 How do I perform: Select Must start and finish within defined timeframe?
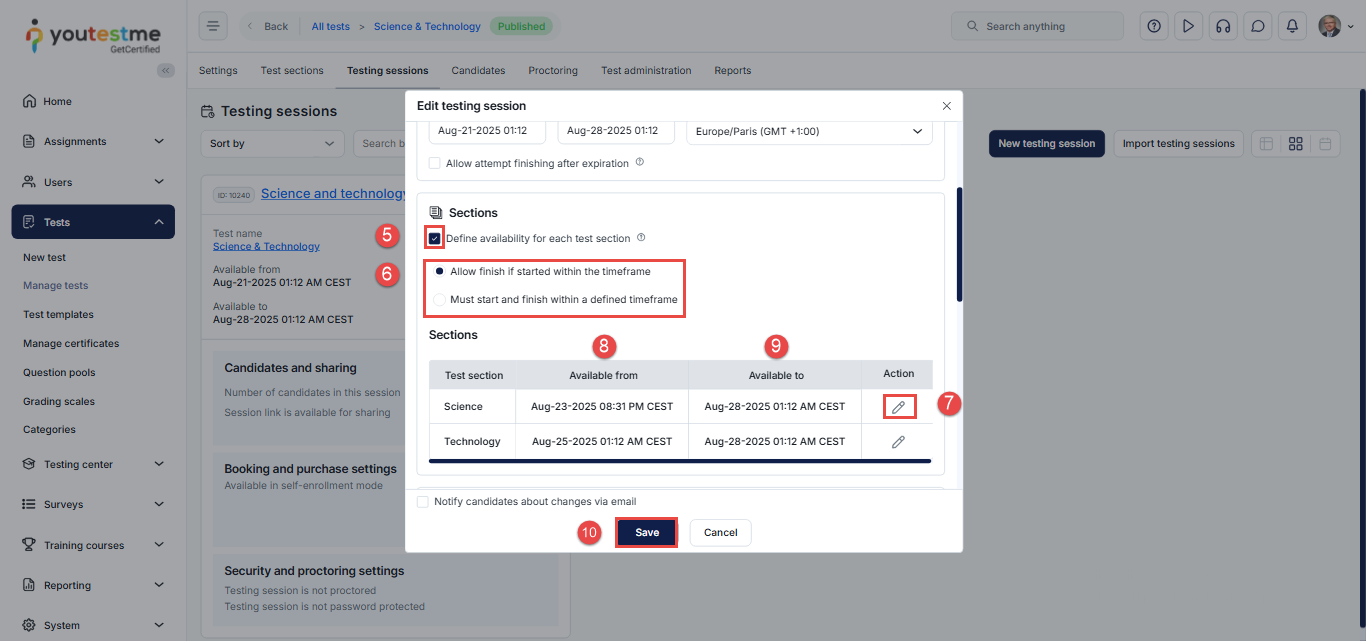point(440,300)
